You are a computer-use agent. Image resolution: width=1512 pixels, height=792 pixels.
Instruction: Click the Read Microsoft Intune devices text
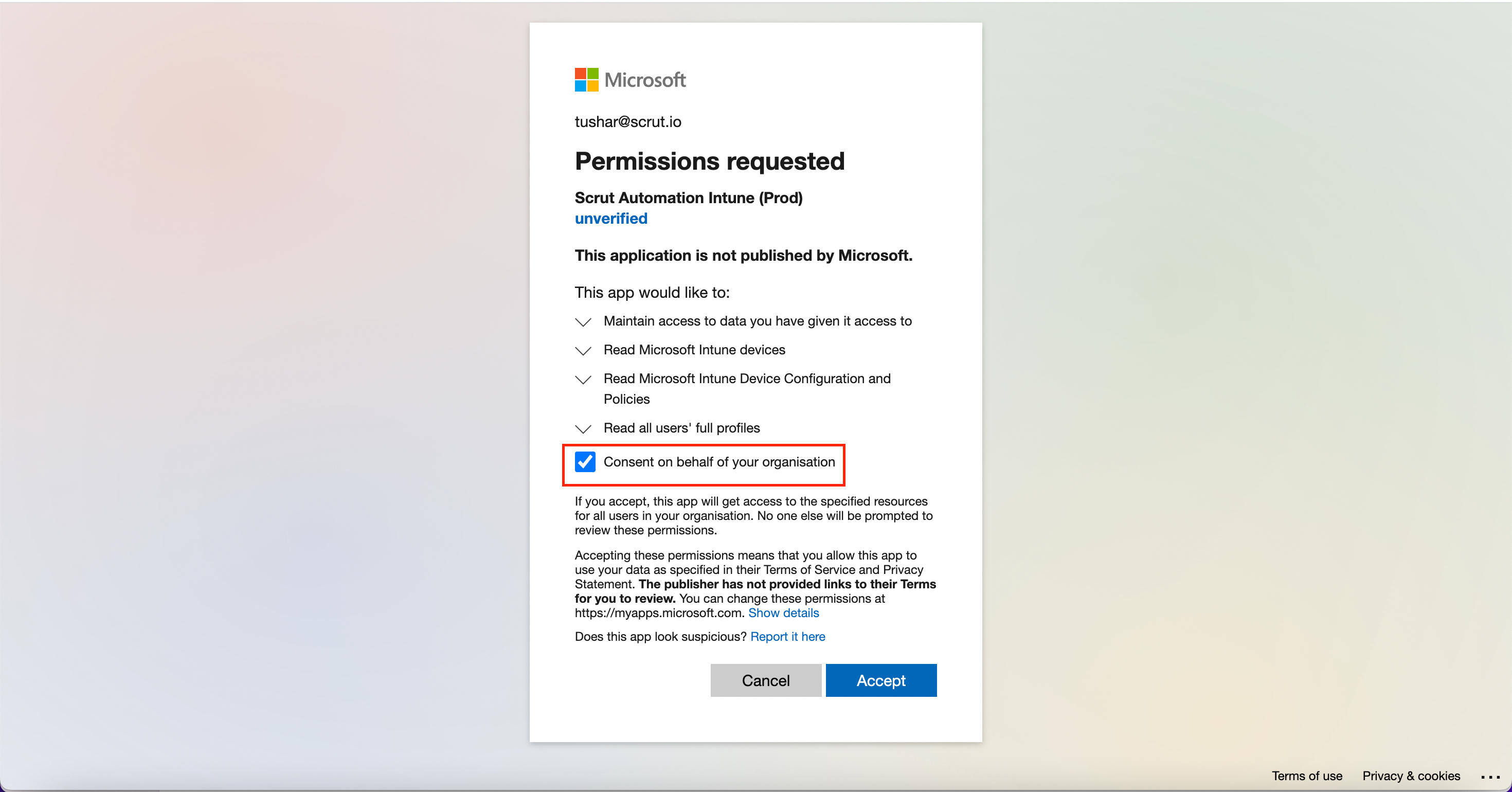pos(694,350)
